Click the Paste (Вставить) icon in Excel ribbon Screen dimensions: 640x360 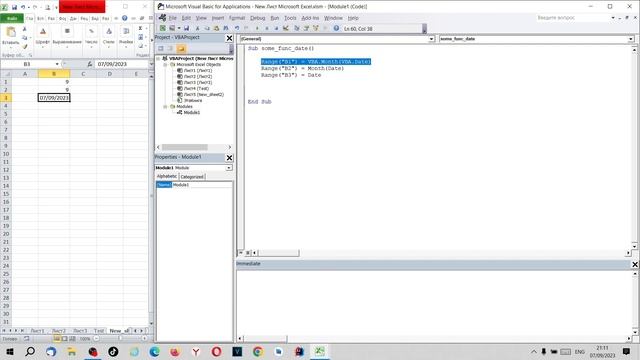[x=11, y=32]
